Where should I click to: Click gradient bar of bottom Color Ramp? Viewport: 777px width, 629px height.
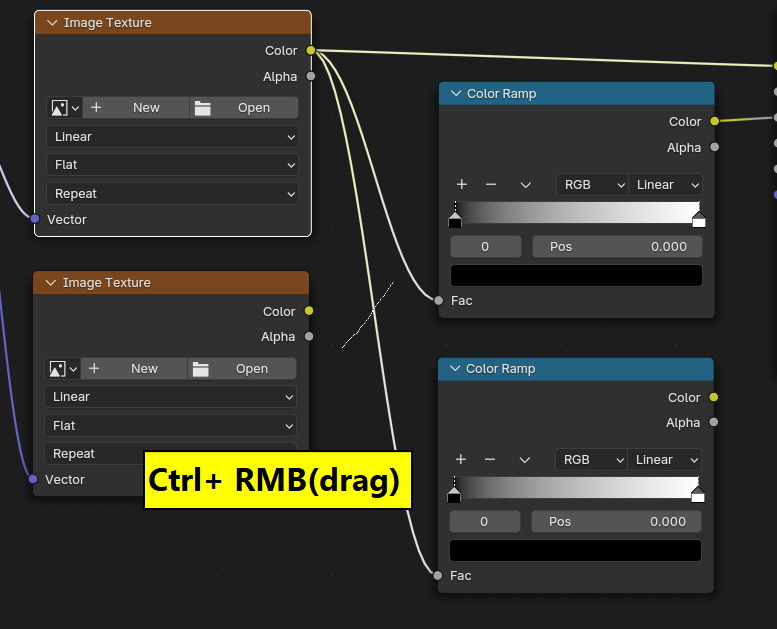click(x=576, y=487)
